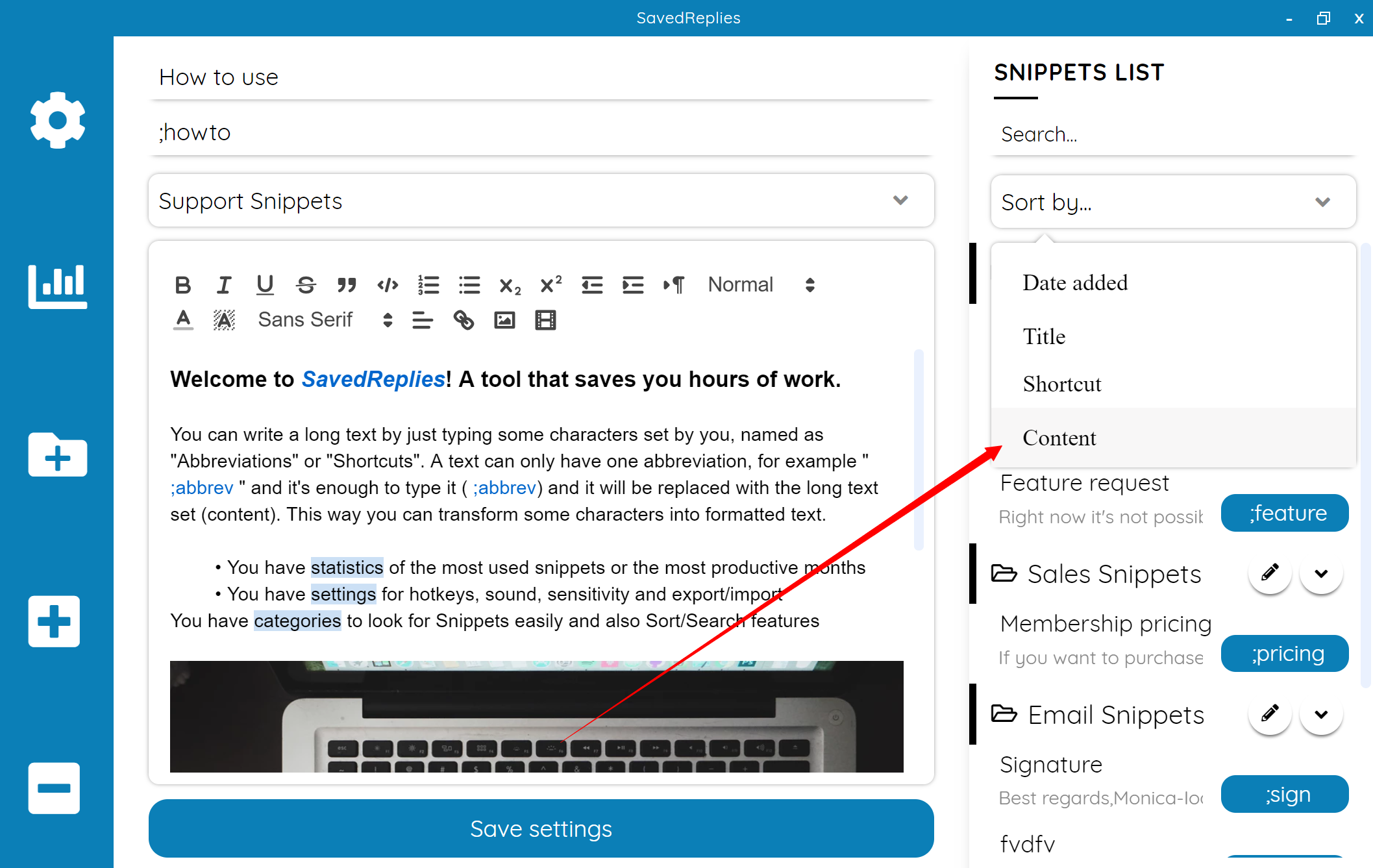
Task: Click the ;sign shortcut button
Action: pos(1285,794)
